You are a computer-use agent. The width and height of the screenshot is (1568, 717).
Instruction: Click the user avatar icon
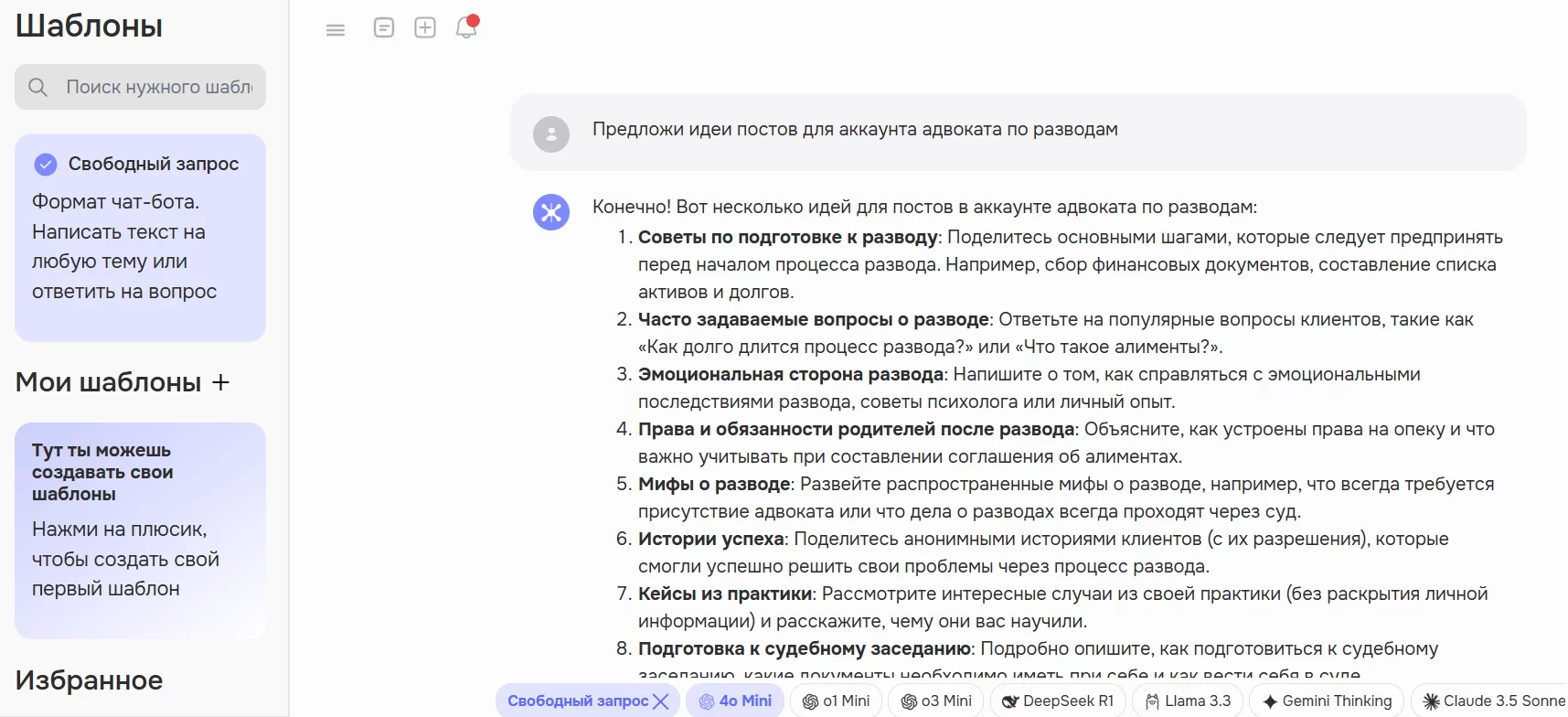[x=551, y=134]
